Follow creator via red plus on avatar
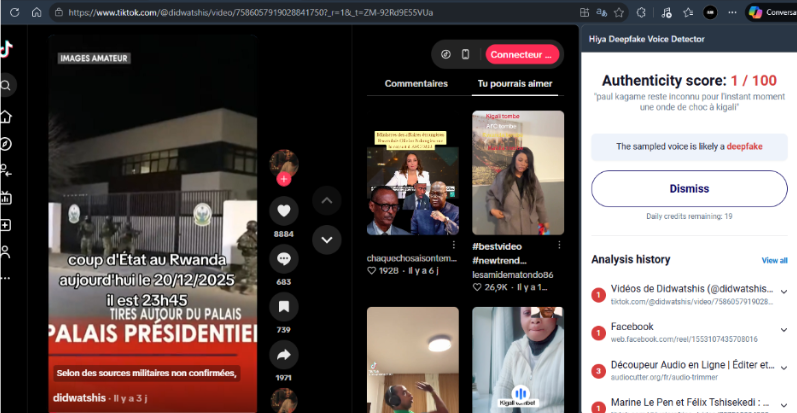797x413 pixels. point(284,179)
